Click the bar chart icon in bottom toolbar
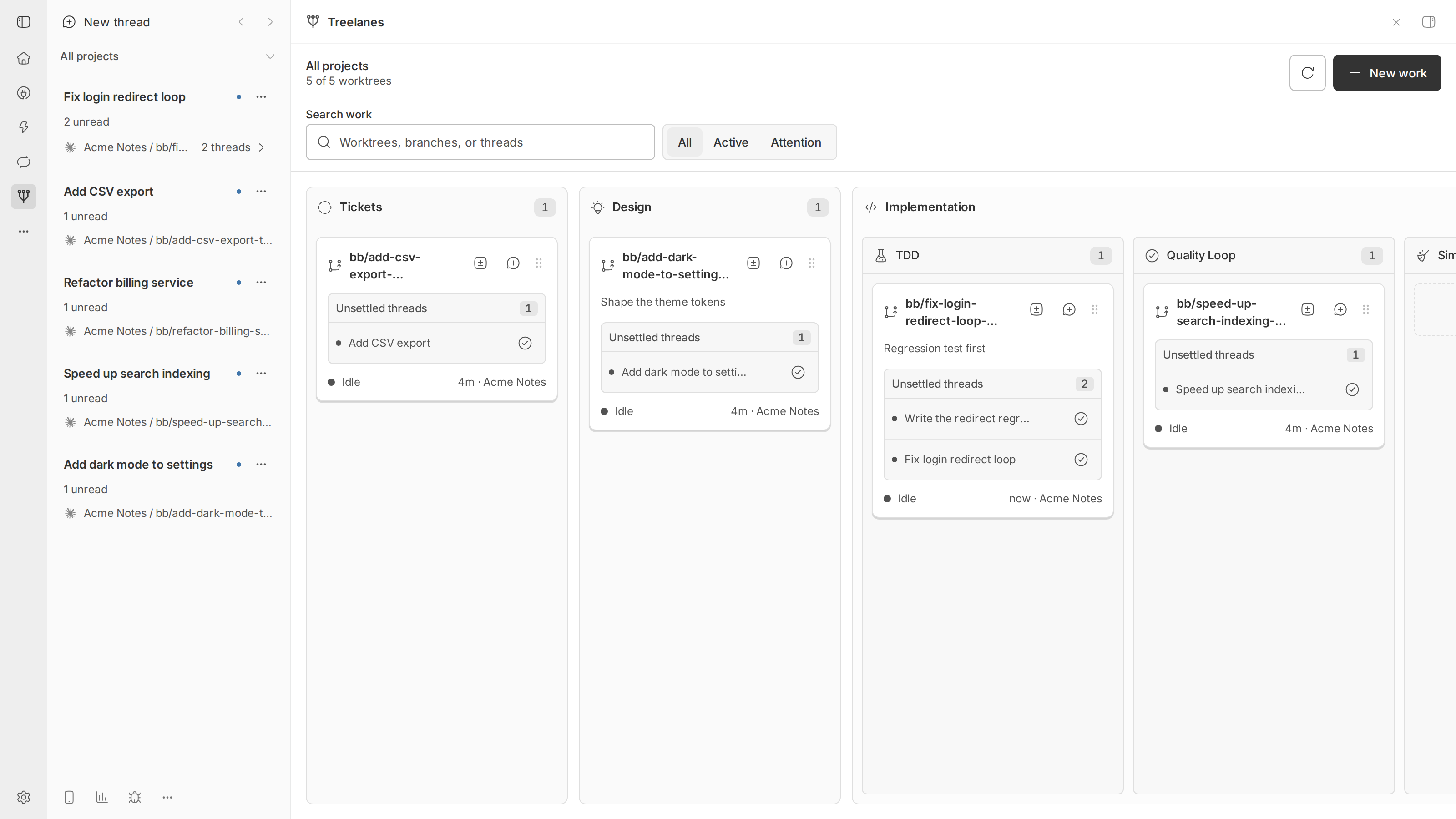This screenshot has height=819, width=1456. (102, 797)
